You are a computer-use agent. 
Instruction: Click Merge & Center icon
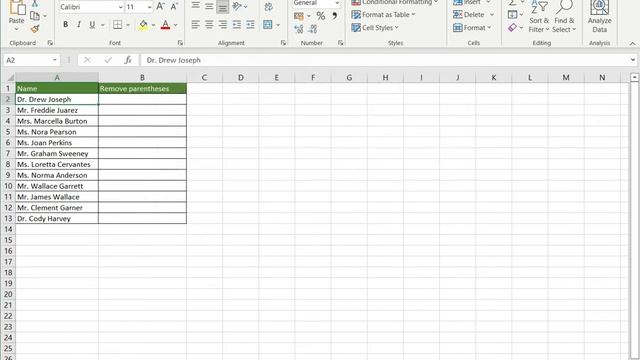coord(268,25)
